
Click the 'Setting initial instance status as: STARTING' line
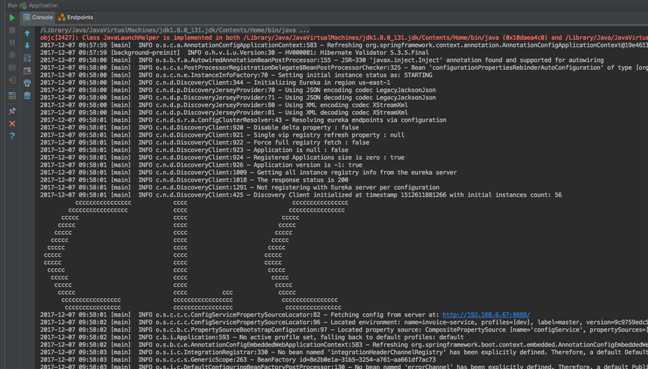point(236,75)
